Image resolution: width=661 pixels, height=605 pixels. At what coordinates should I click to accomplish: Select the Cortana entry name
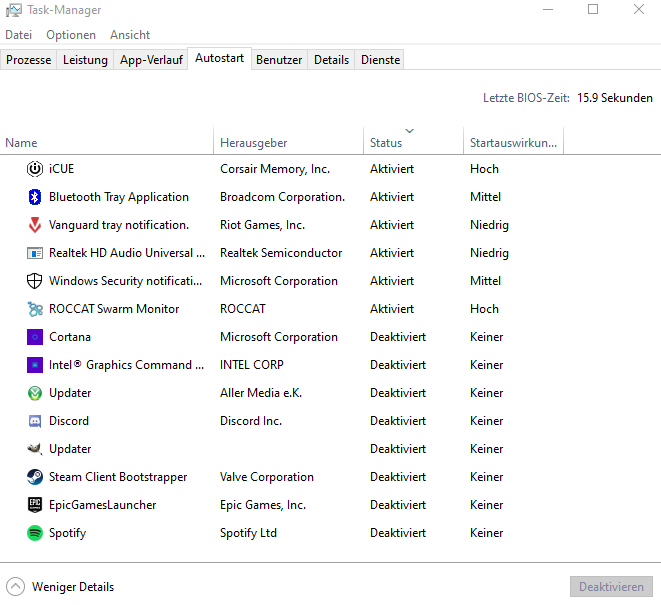[70, 337]
